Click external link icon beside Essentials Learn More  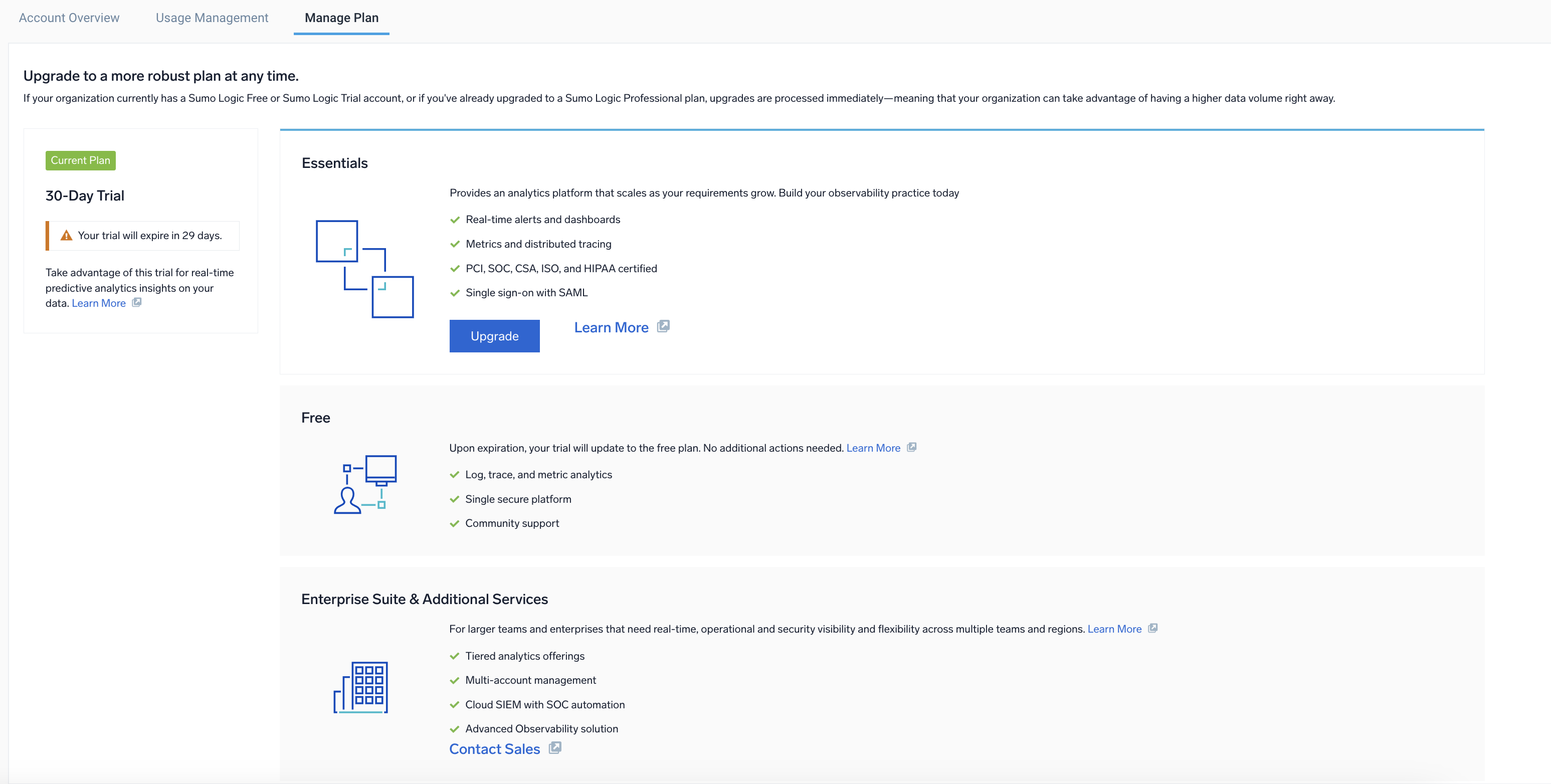pos(663,326)
